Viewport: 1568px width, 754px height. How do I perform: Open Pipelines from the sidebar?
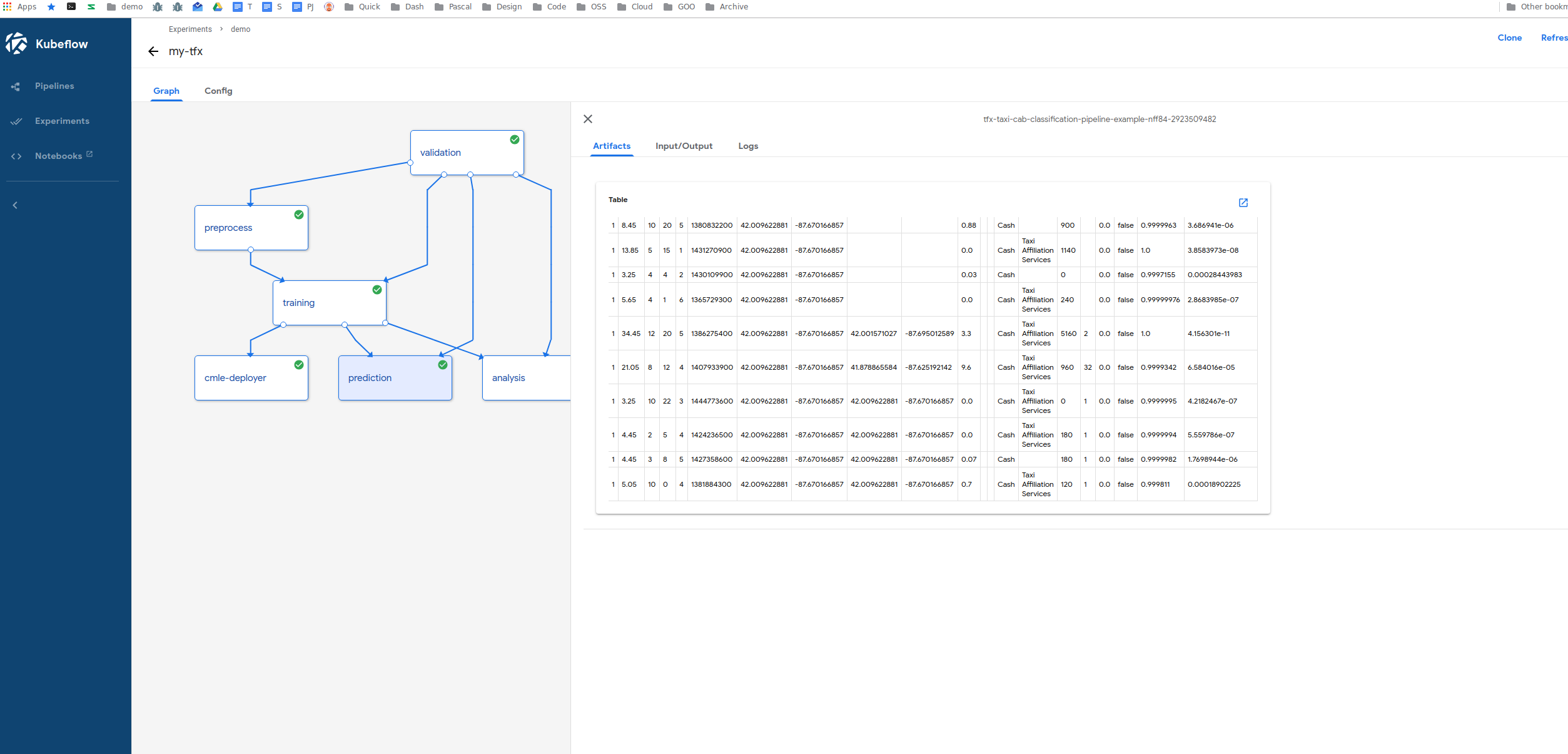[54, 86]
